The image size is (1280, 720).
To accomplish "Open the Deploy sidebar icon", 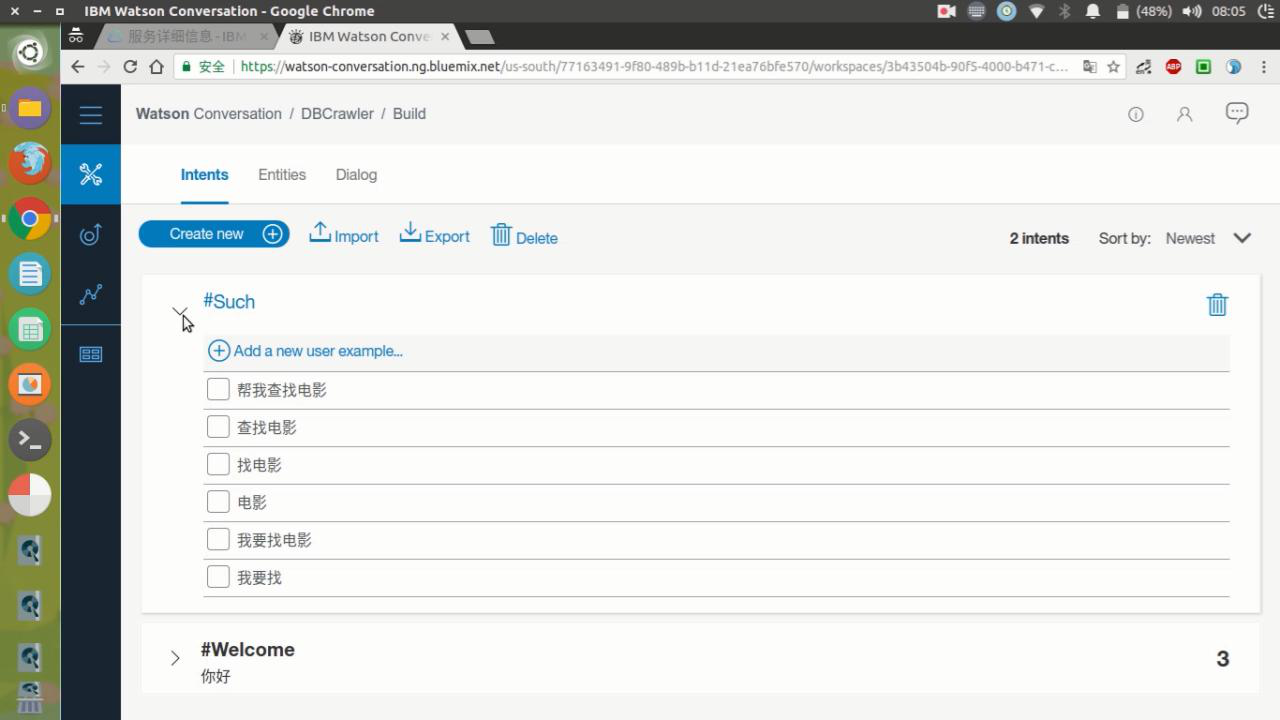I will click(x=91, y=234).
